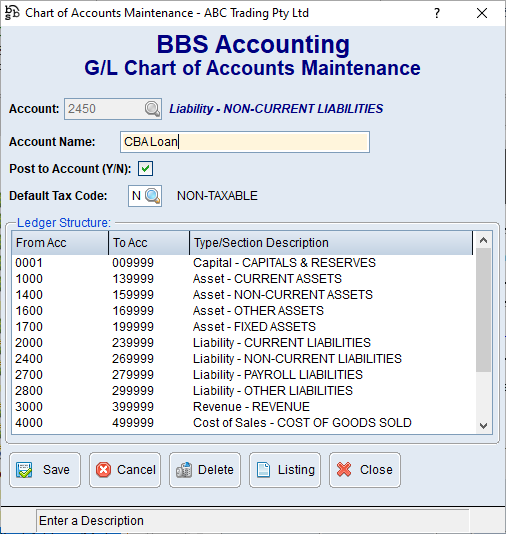Click the Listing button's document icon

click(264, 470)
